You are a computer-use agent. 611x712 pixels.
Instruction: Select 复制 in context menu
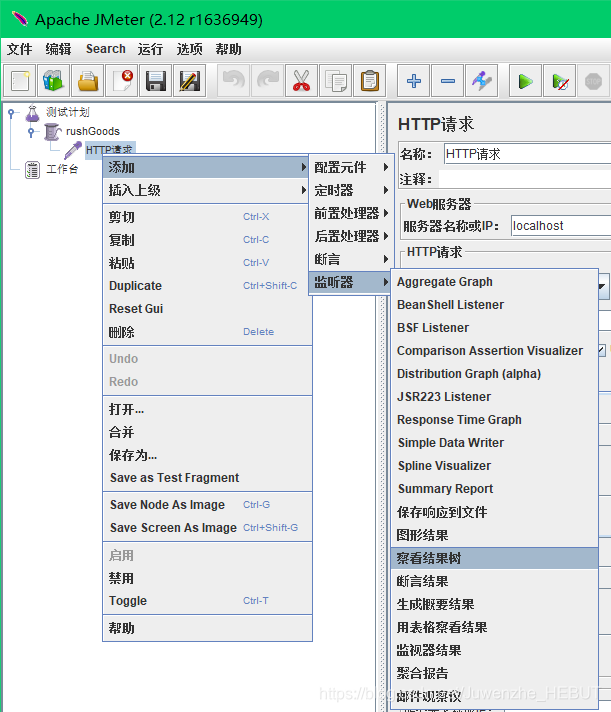click(207, 240)
